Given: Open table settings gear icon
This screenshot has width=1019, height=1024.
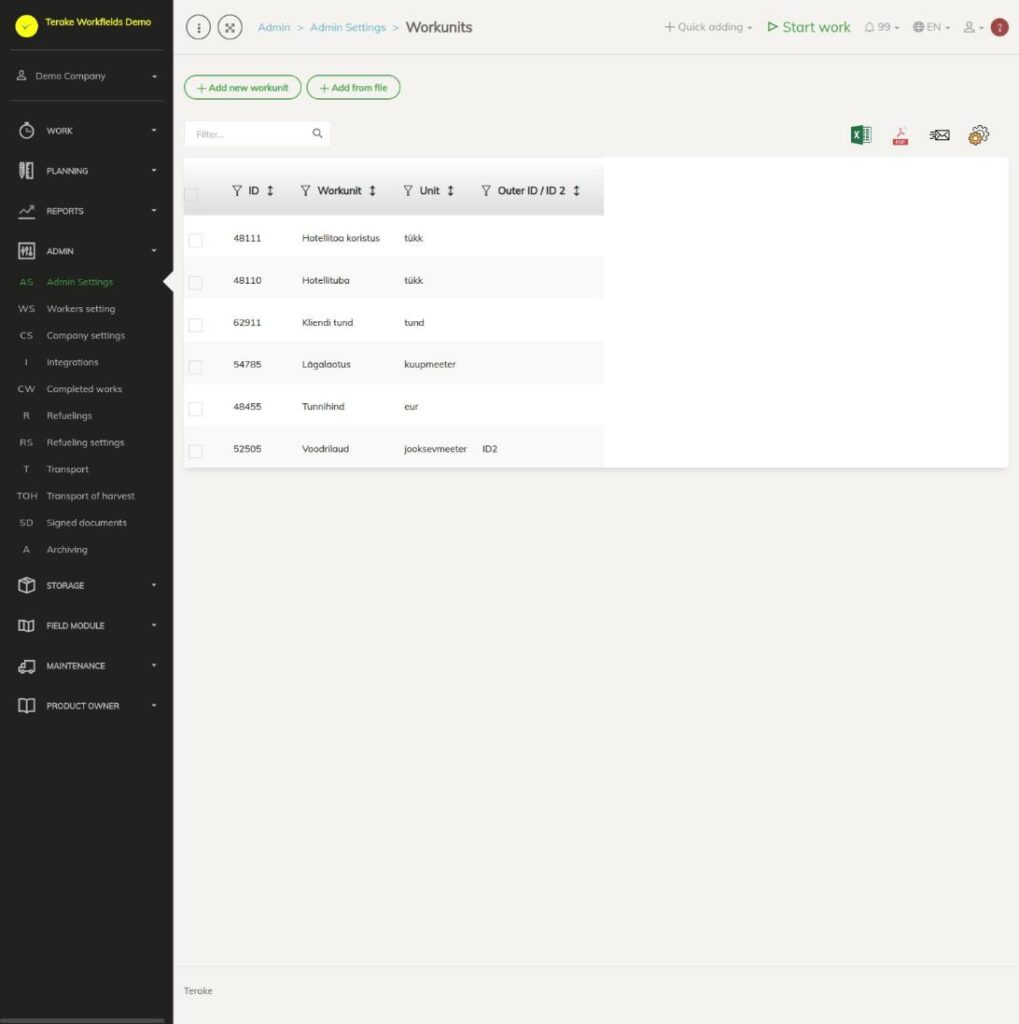Looking at the screenshot, I should point(979,135).
